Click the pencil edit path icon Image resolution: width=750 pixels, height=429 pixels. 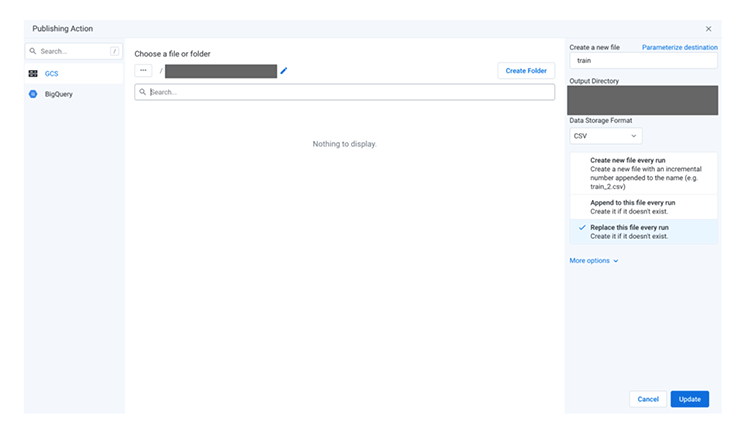(284, 71)
